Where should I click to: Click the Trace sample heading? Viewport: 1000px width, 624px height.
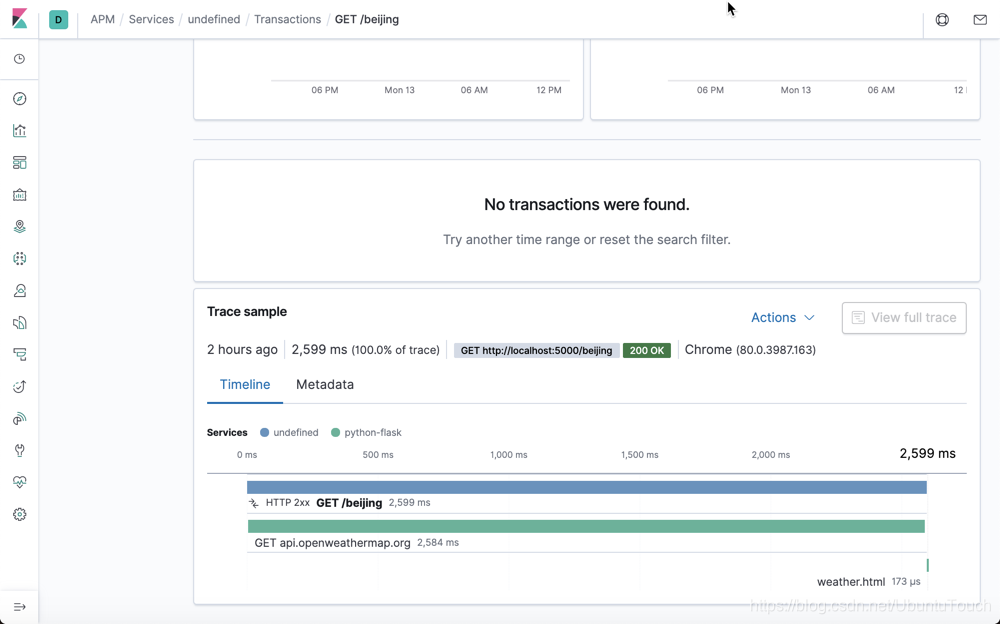(247, 311)
